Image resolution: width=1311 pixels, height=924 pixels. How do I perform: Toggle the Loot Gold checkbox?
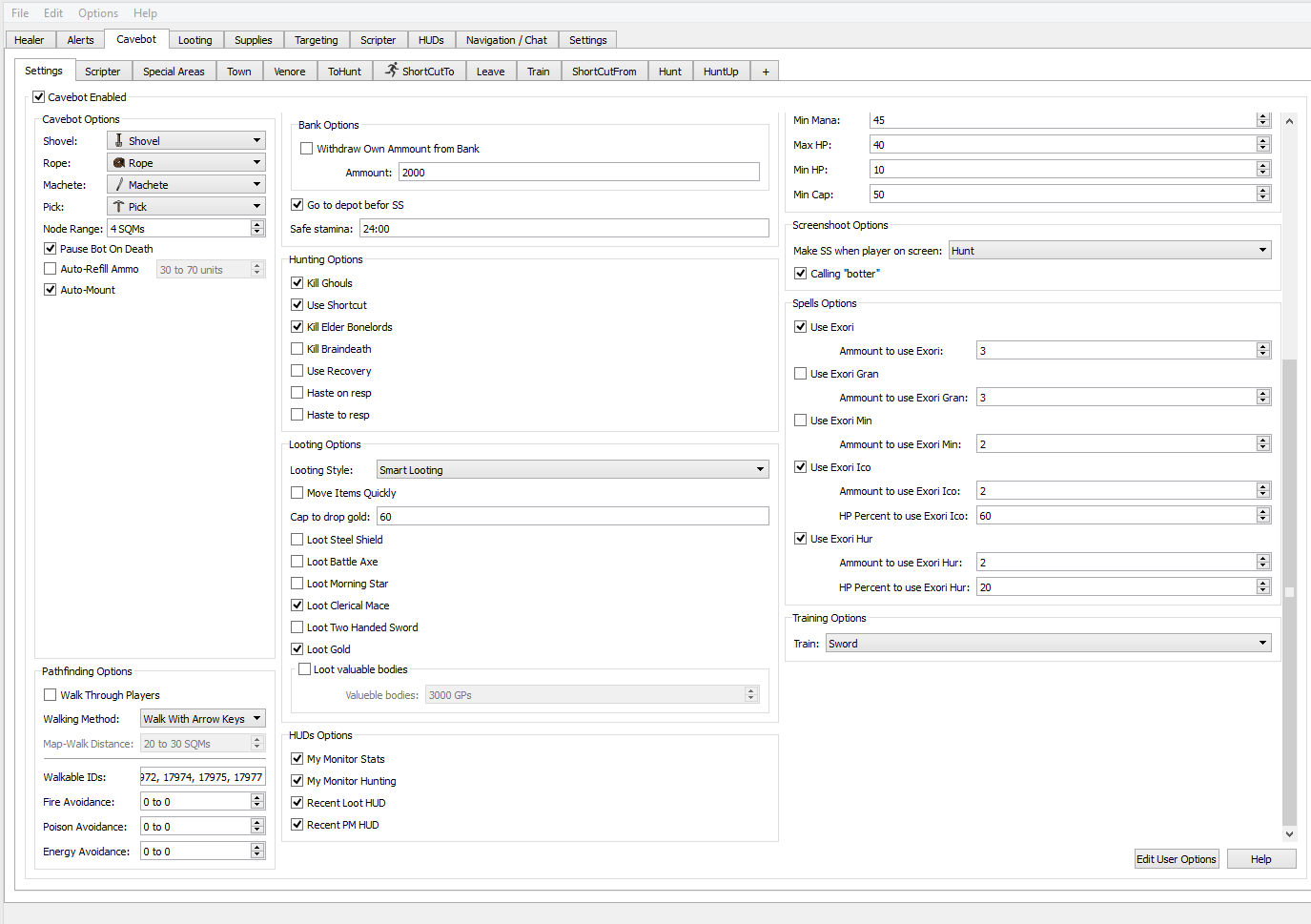coord(297,649)
